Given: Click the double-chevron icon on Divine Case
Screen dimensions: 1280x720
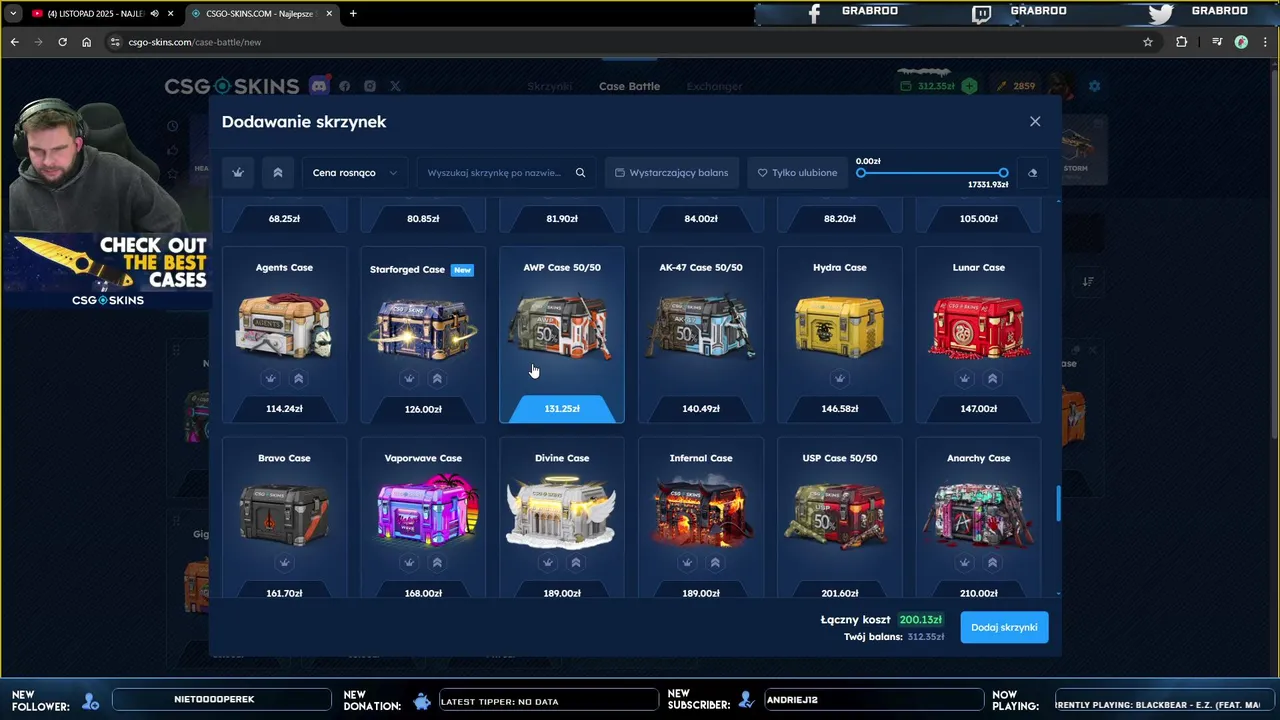Looking at the screenshot, I should 576,562.
